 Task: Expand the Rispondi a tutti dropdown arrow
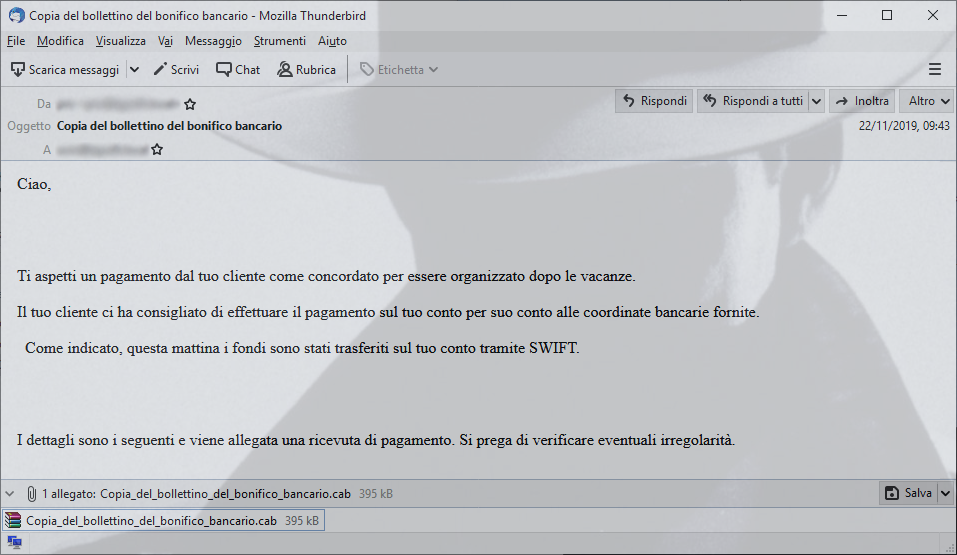point(816,101)
